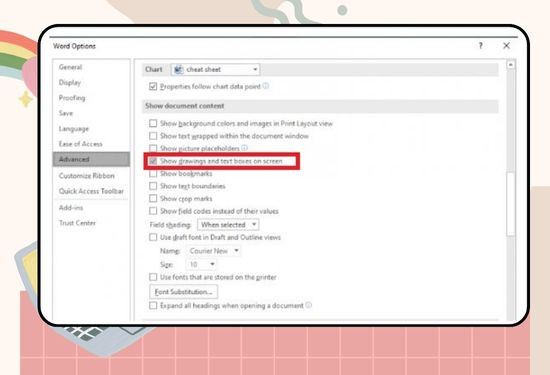Enable Use fonts stored on the printer

(x=153, y=277)
